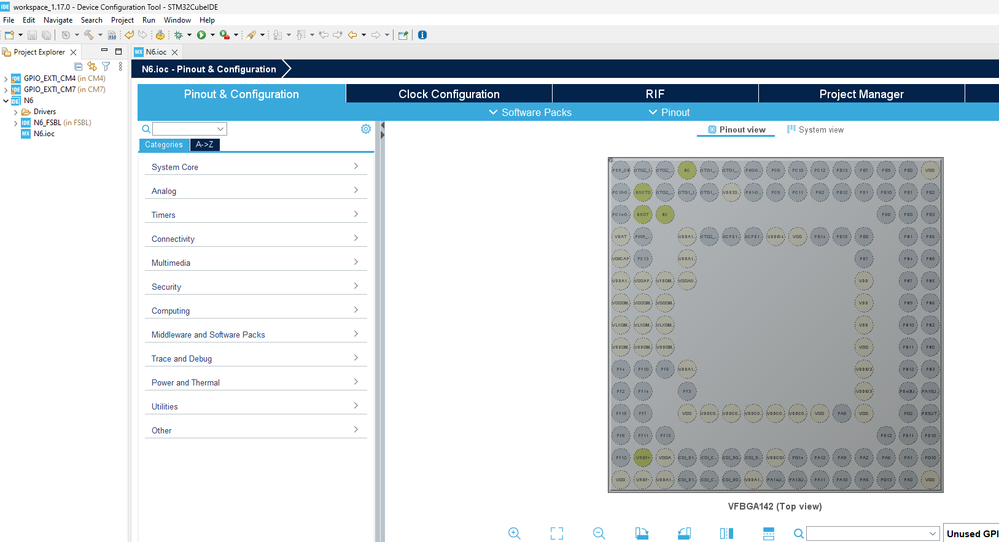The image size is (999, 542).
Task: Click the VREF+ pin on the chip
Action: point(643,457)
